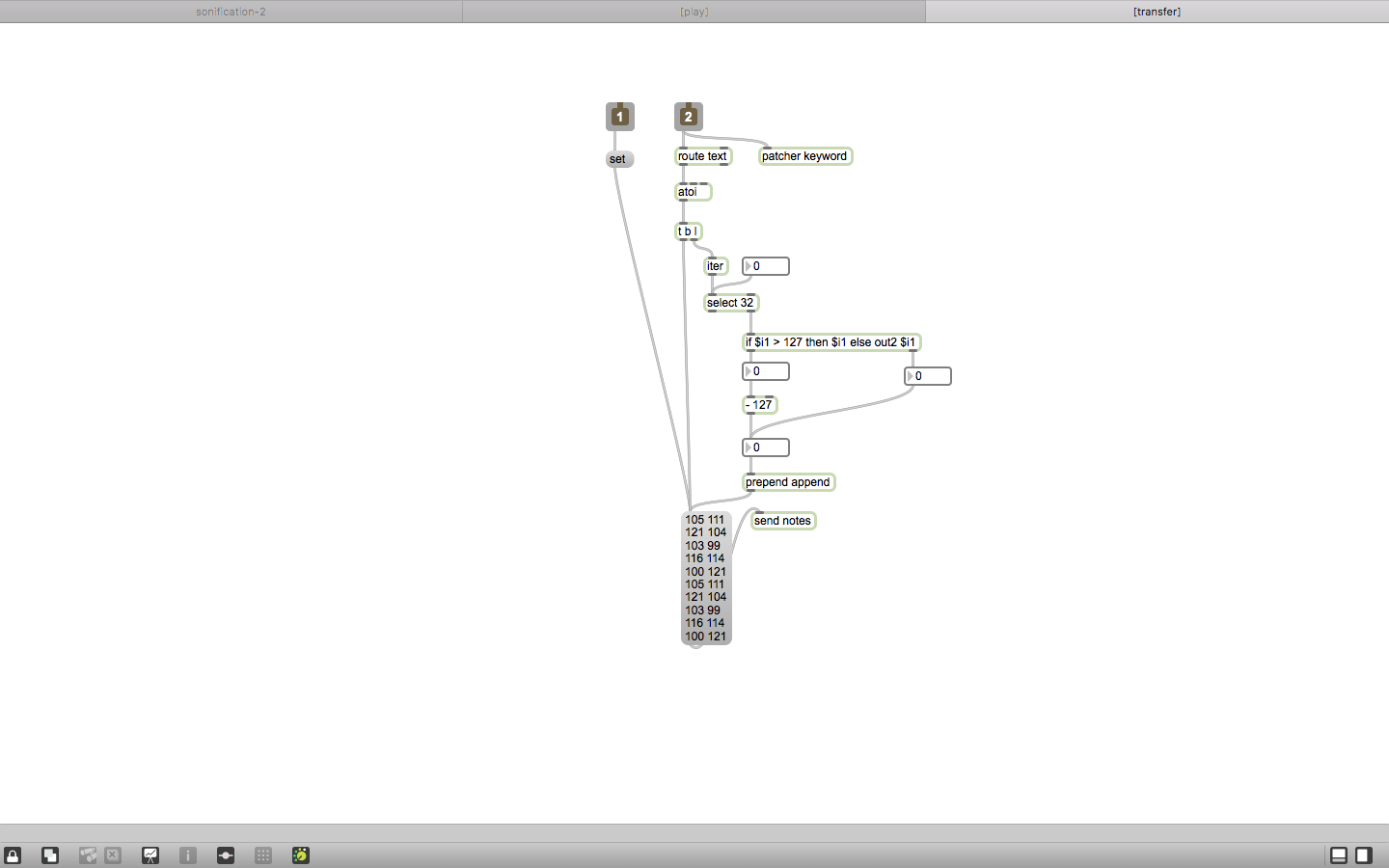Toggle the patcher lock icon

click(x=13, y=855)
